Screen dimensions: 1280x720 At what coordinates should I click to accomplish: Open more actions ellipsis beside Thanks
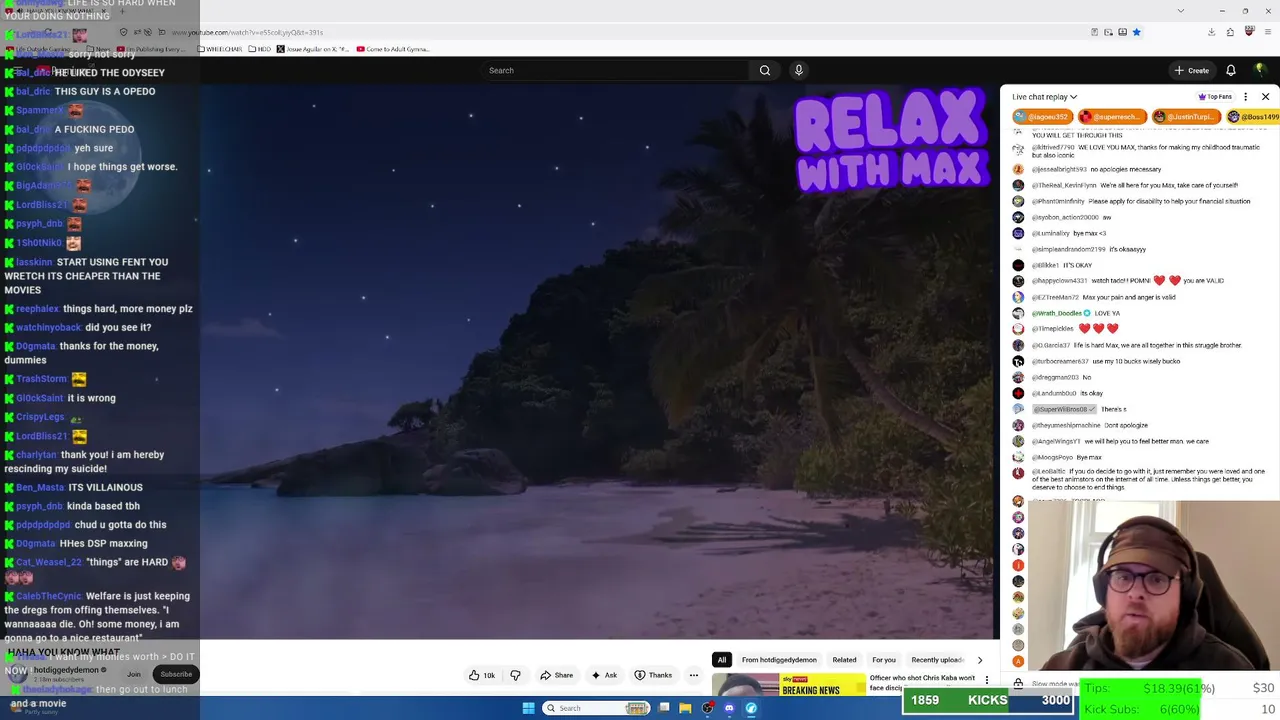(693, 675)
